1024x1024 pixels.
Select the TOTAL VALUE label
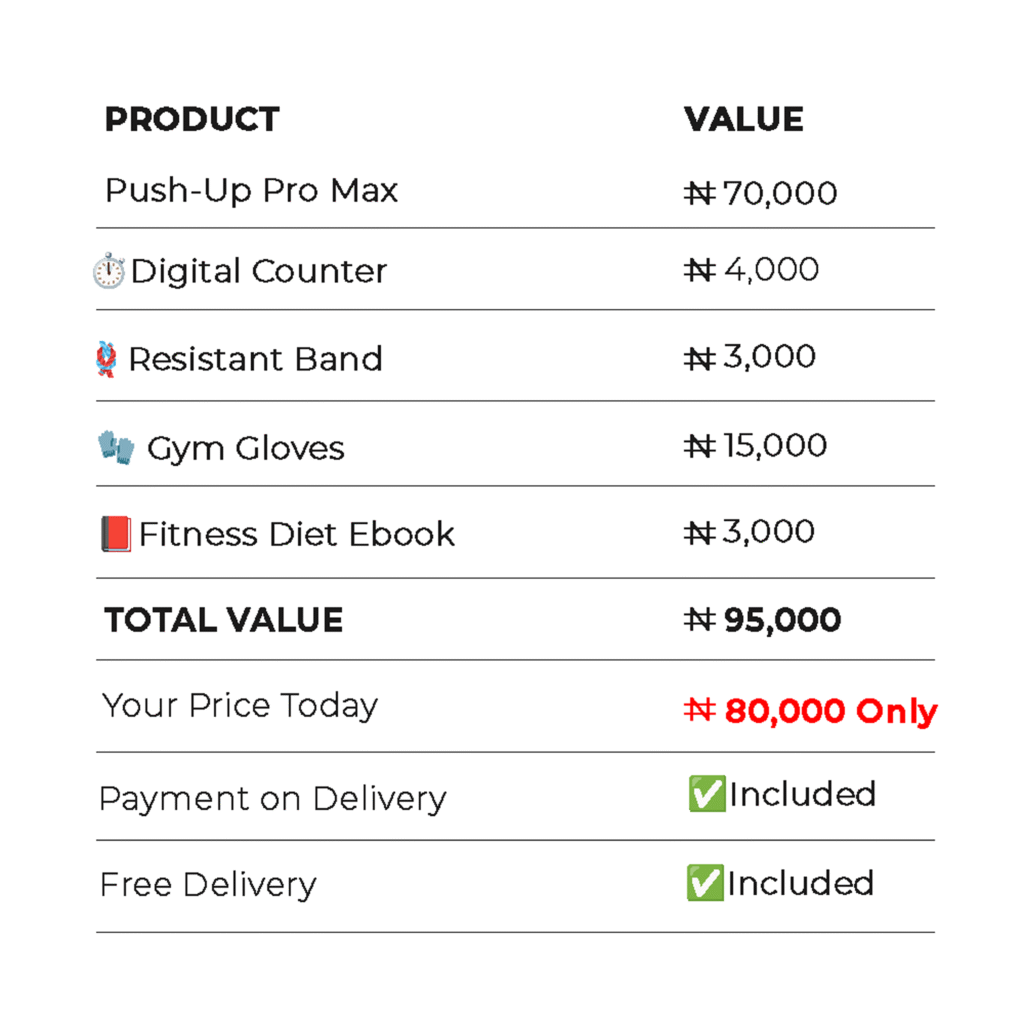pos(223,620)
